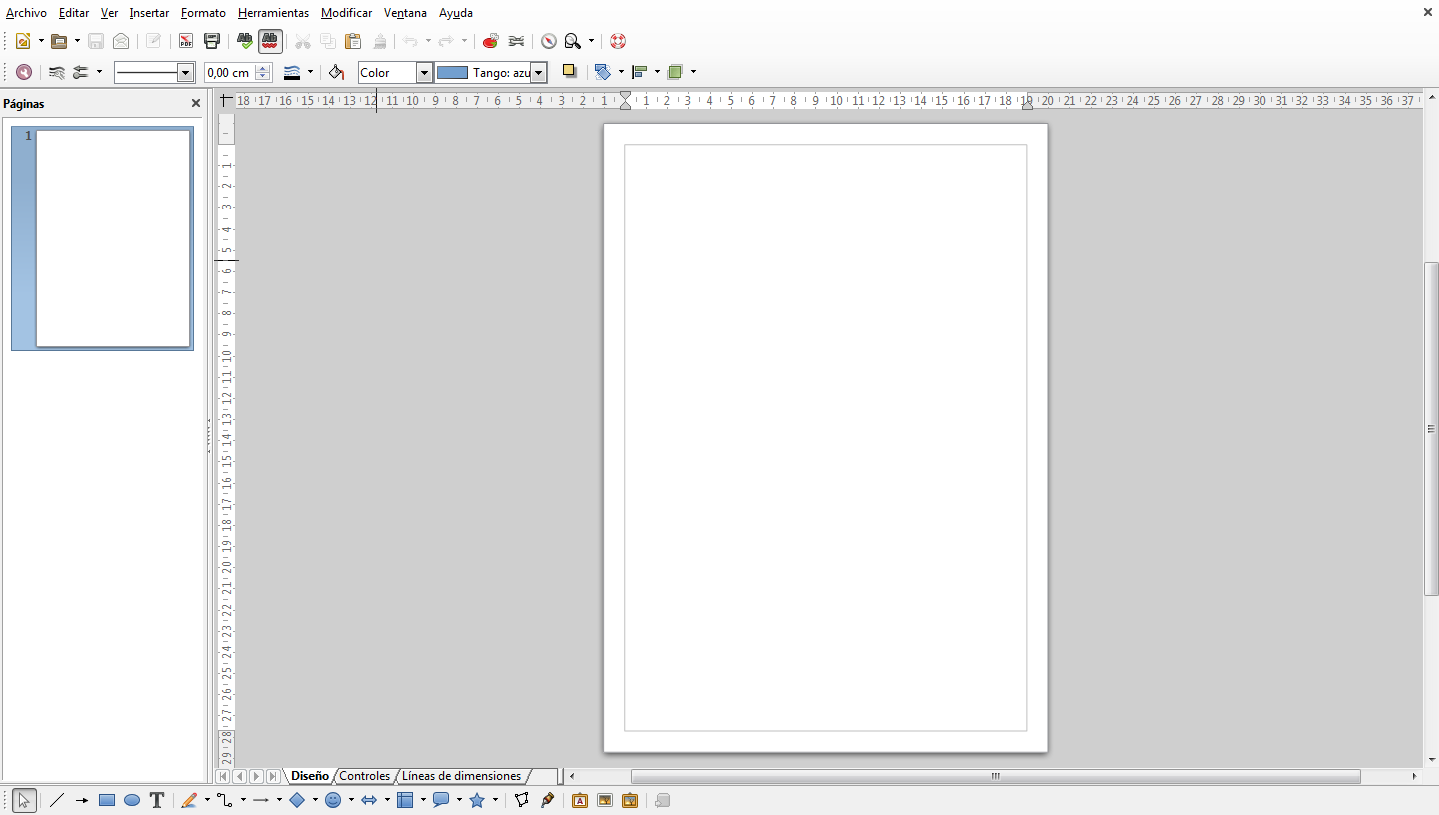Screen dimensions: 1439x815
Task: Open the basic shapes dropdown arrow
Action: (x=315, y=800)
